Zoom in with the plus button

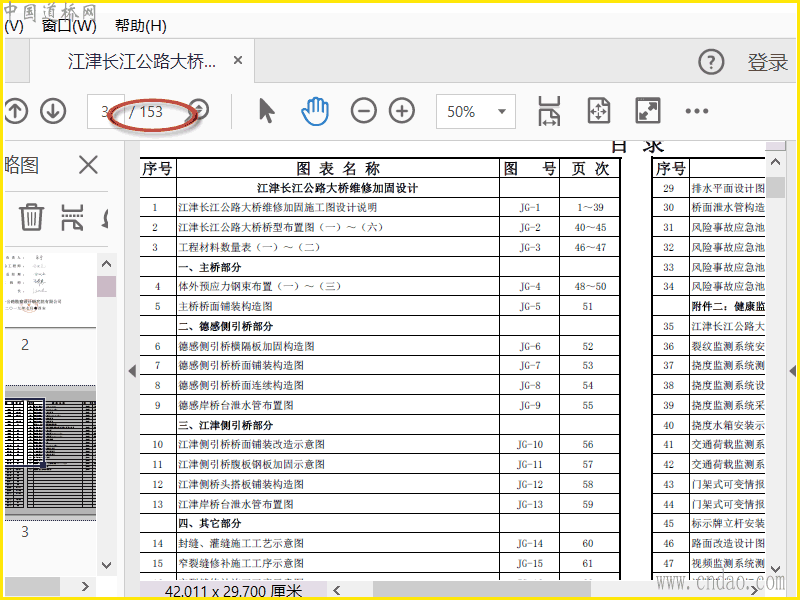tap(402, 111)
